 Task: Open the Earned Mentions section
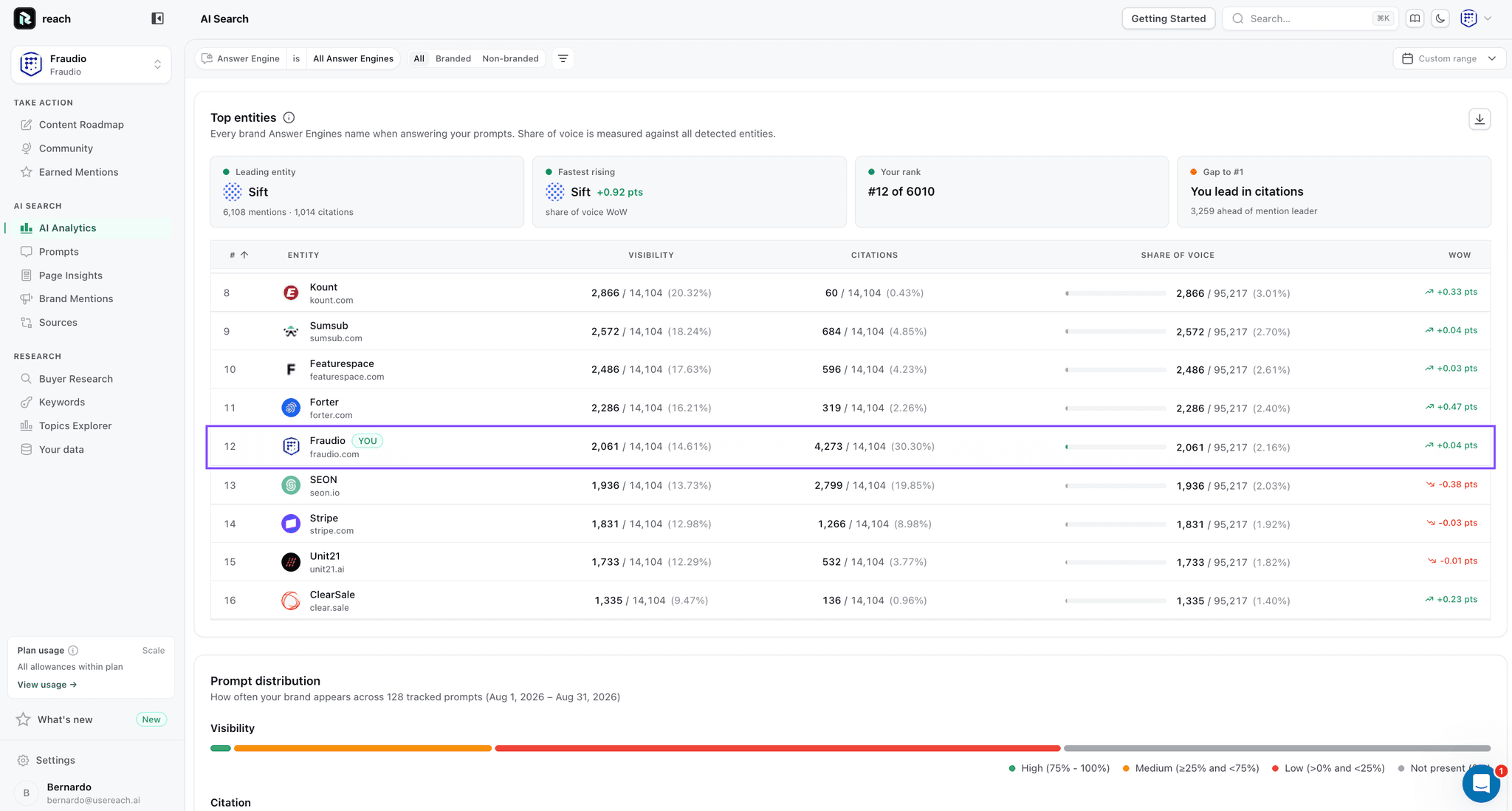(78, 172)
